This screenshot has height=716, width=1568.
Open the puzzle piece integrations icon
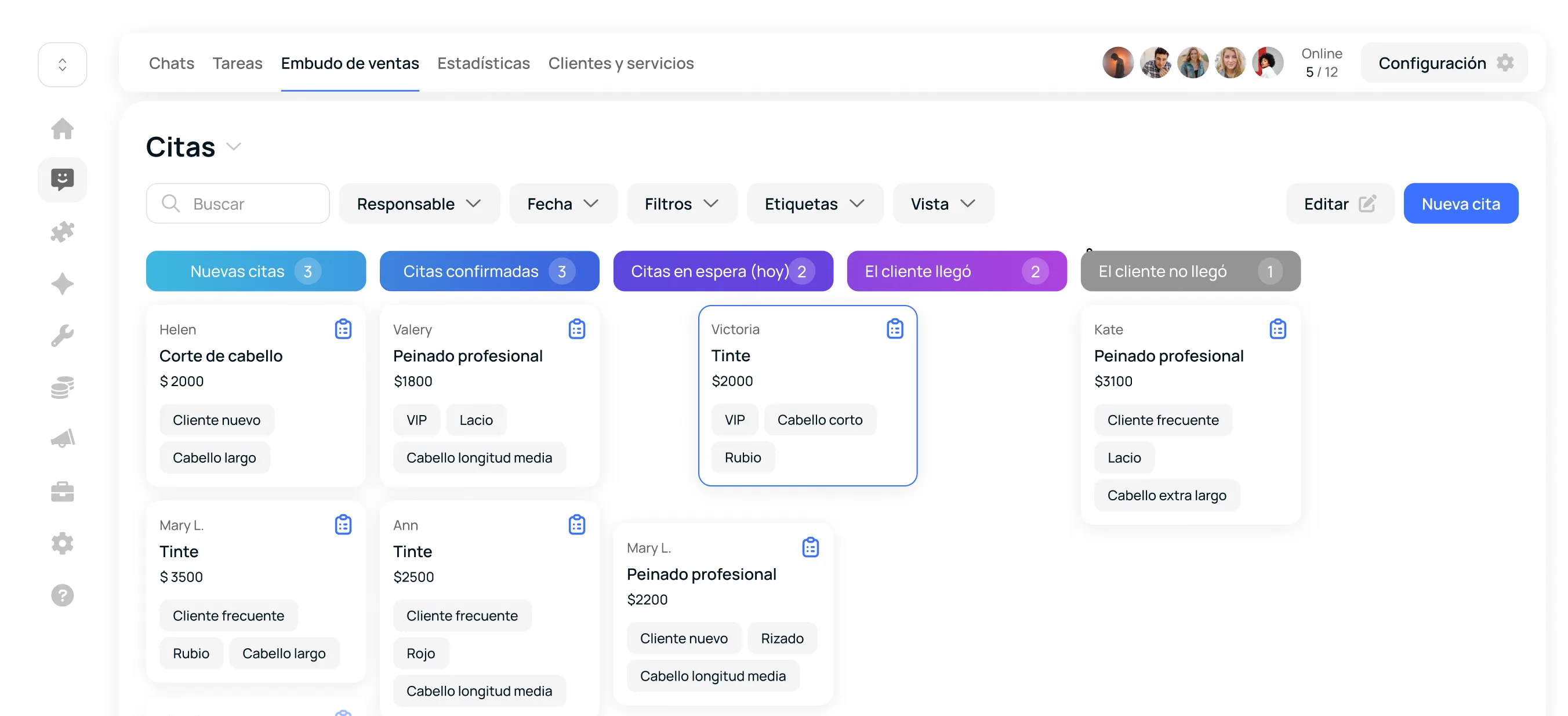tap(62, 232)
